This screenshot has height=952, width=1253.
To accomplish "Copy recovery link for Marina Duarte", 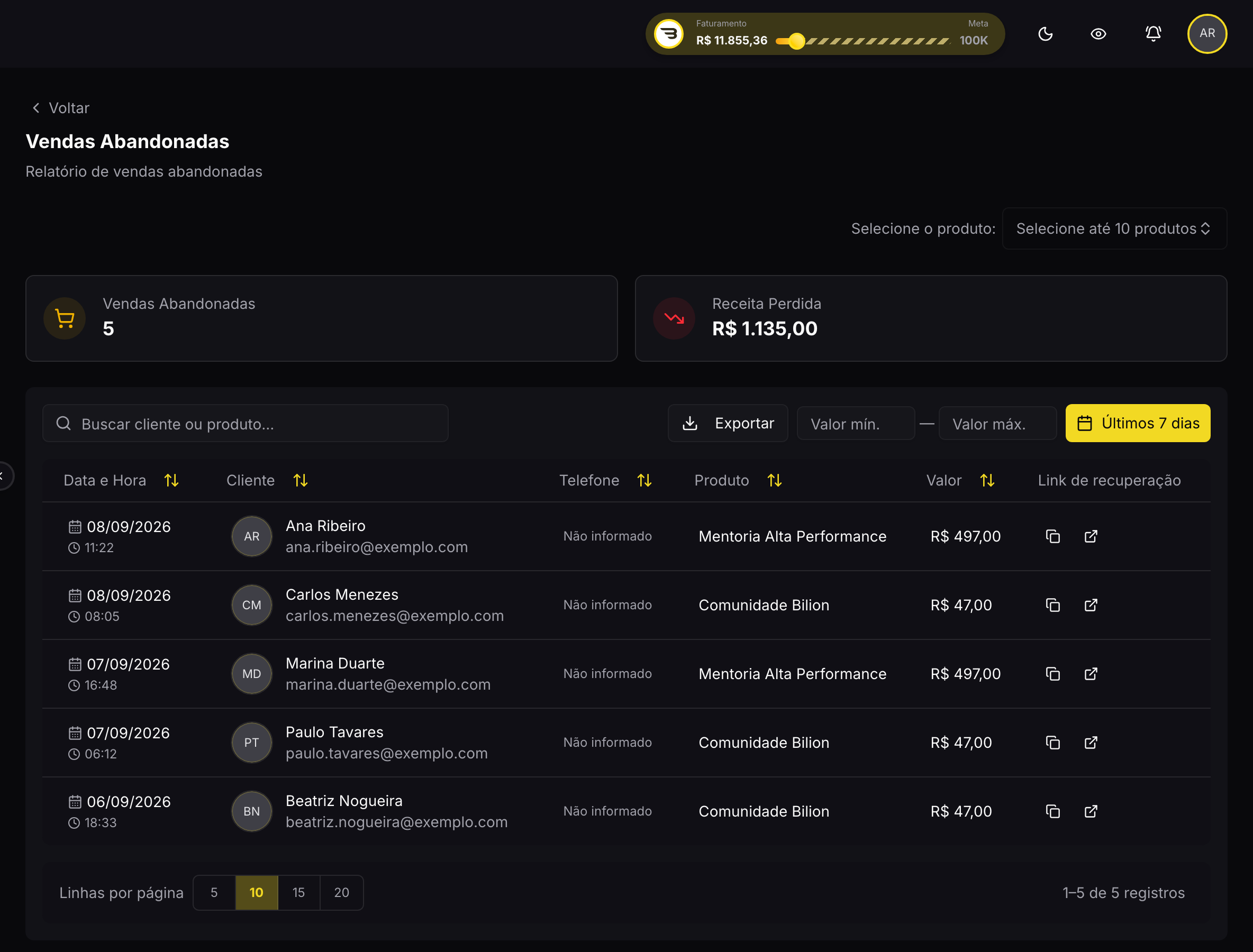I will (1053, 674).
